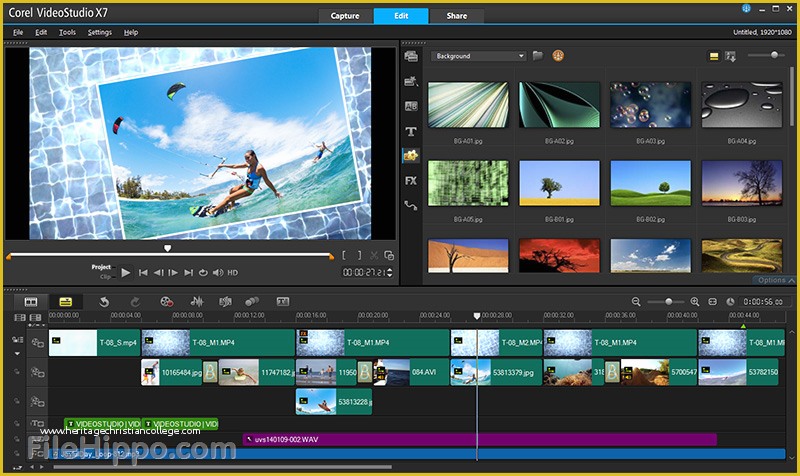Click the timeline Zoom In magnifier
Viewport: 800px width, 476px height.
(x=694, y=302)
